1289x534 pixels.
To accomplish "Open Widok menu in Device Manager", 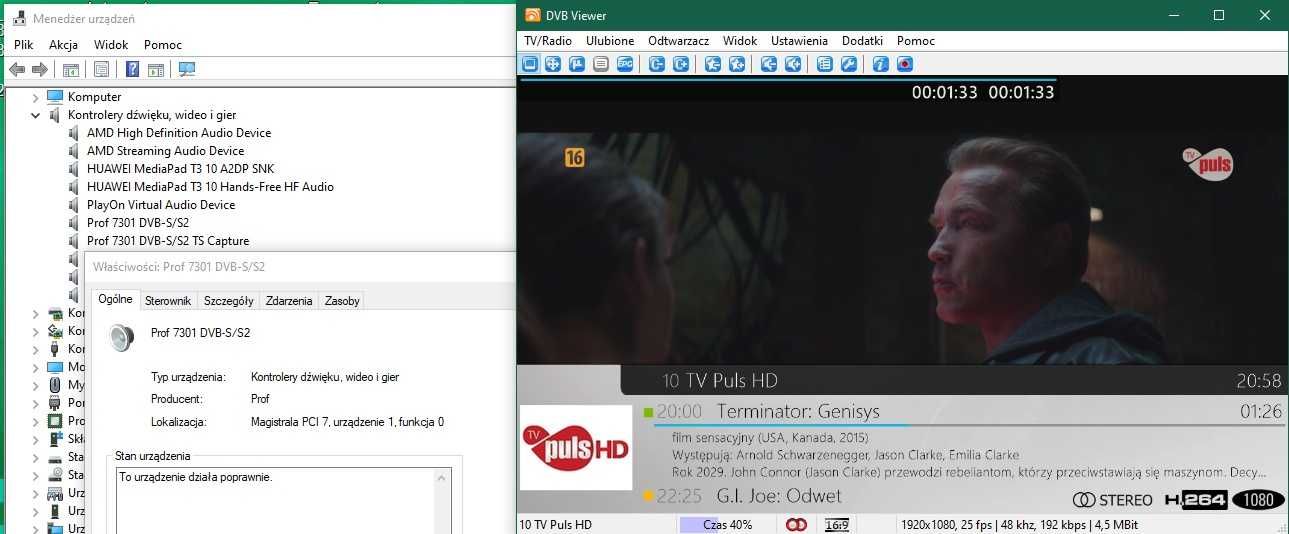I will click(x=111, y=45).
